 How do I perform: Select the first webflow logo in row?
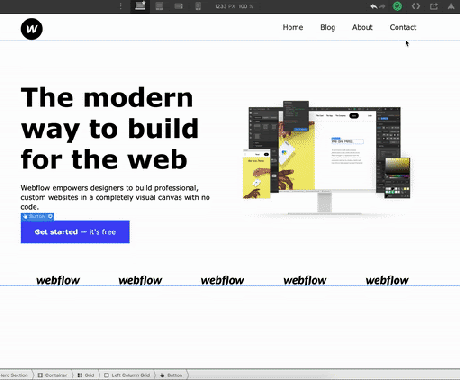click(58, 281)
